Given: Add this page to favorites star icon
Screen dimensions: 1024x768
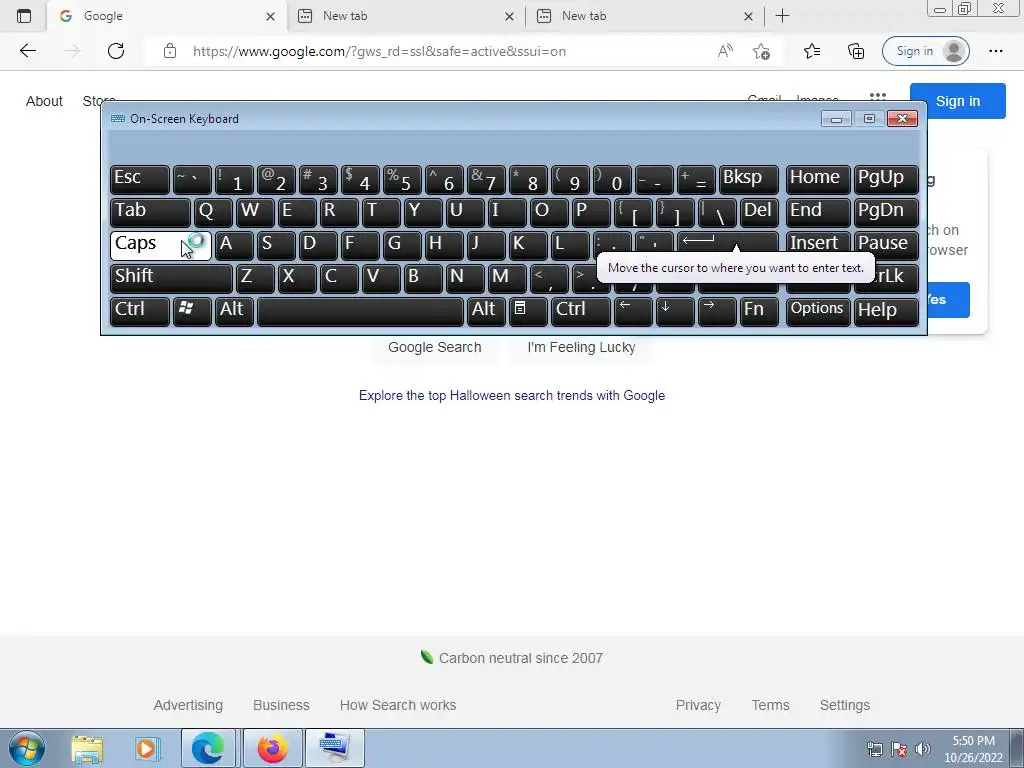Looking at the screenshot, I should 761,51.
